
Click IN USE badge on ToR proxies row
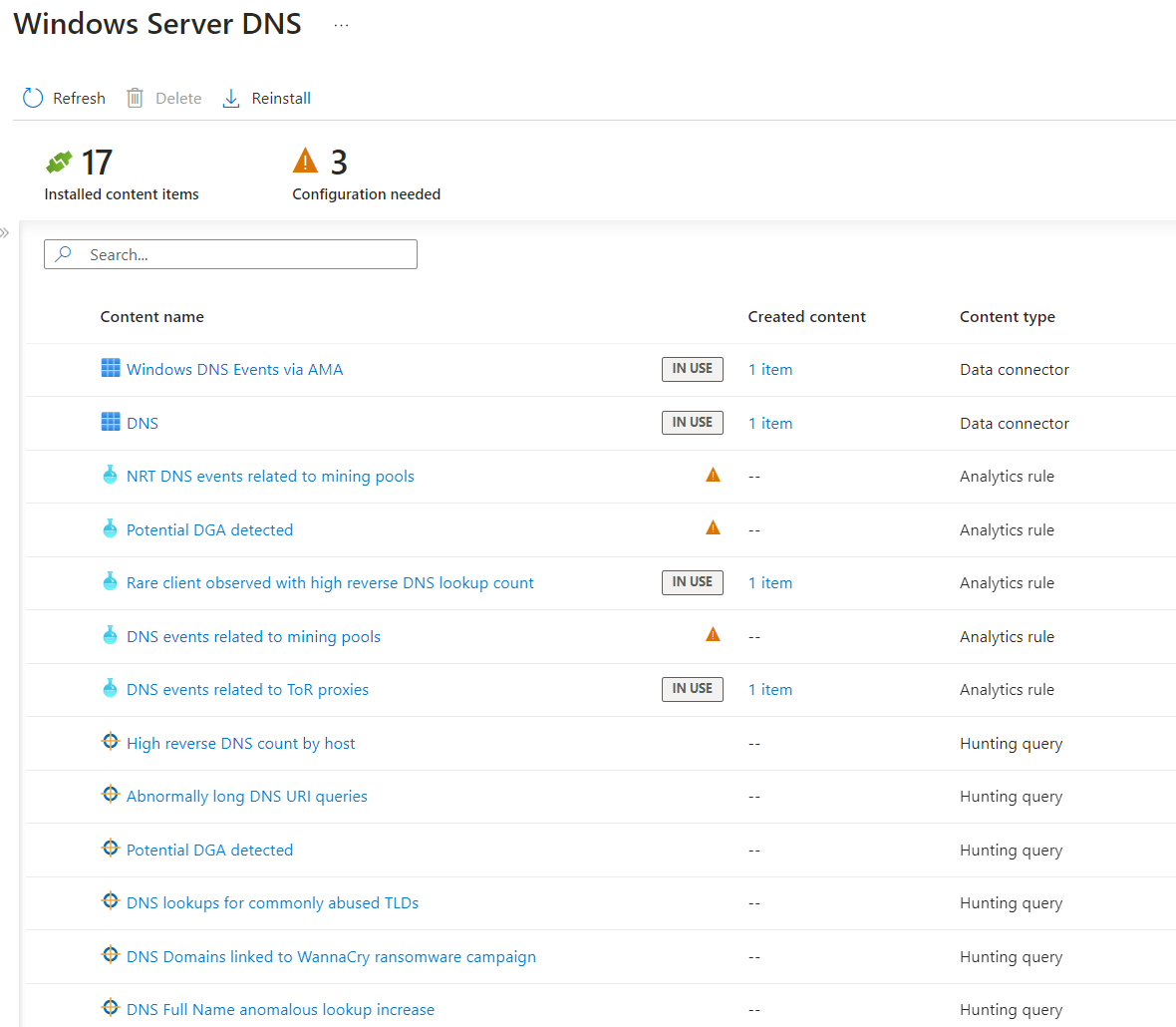[693, 689]
